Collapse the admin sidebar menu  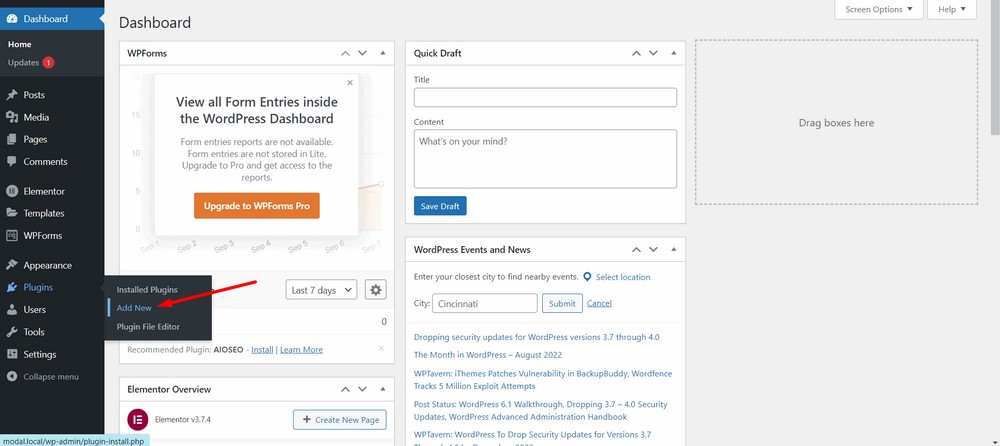pos(52,376)
